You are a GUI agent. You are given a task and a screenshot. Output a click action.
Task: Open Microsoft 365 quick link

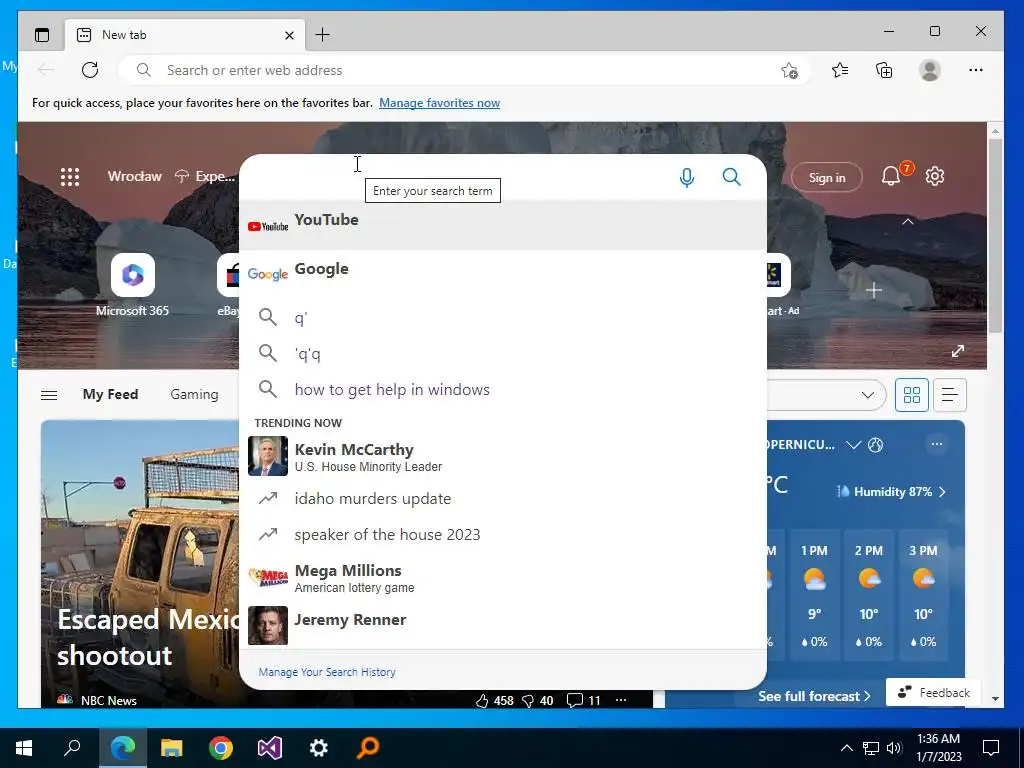point(133,285)
